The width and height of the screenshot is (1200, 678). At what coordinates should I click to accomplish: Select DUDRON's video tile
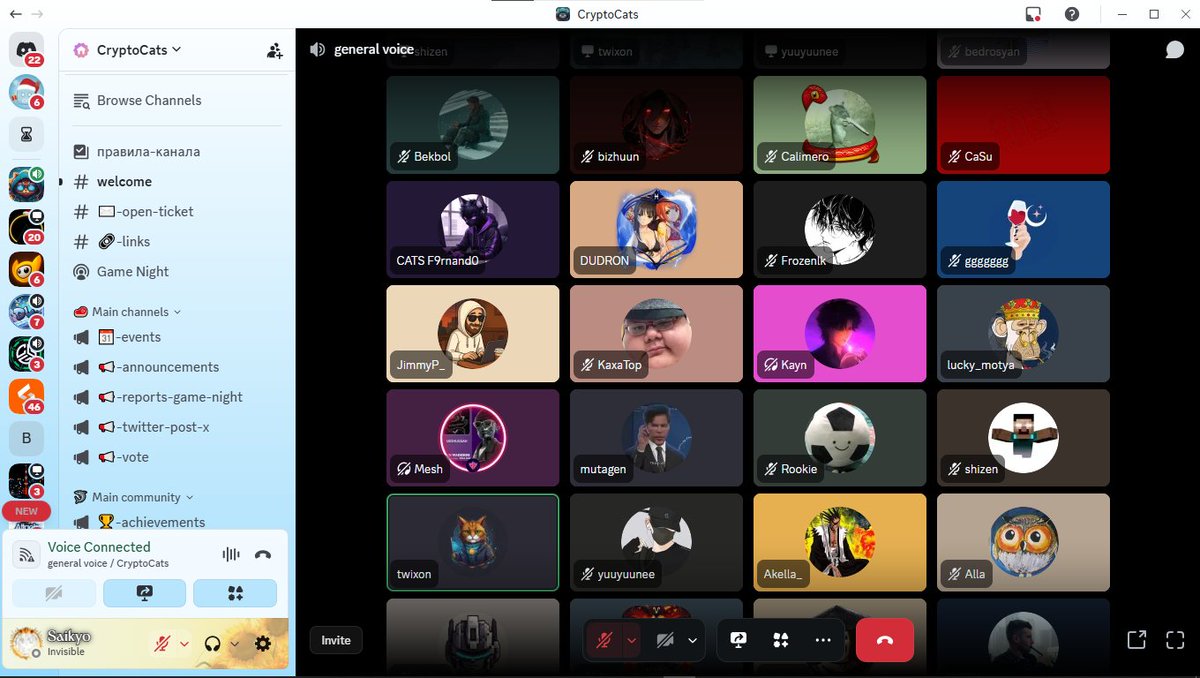656,229
